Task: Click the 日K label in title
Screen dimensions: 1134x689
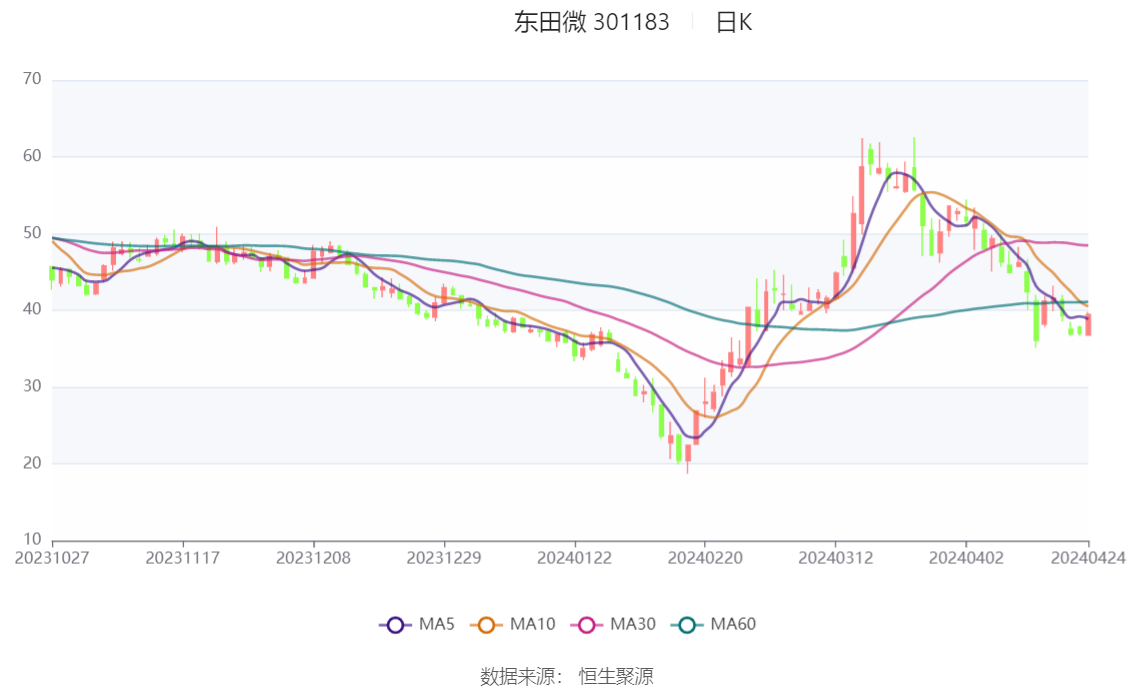Action: [x=733, y=22]
